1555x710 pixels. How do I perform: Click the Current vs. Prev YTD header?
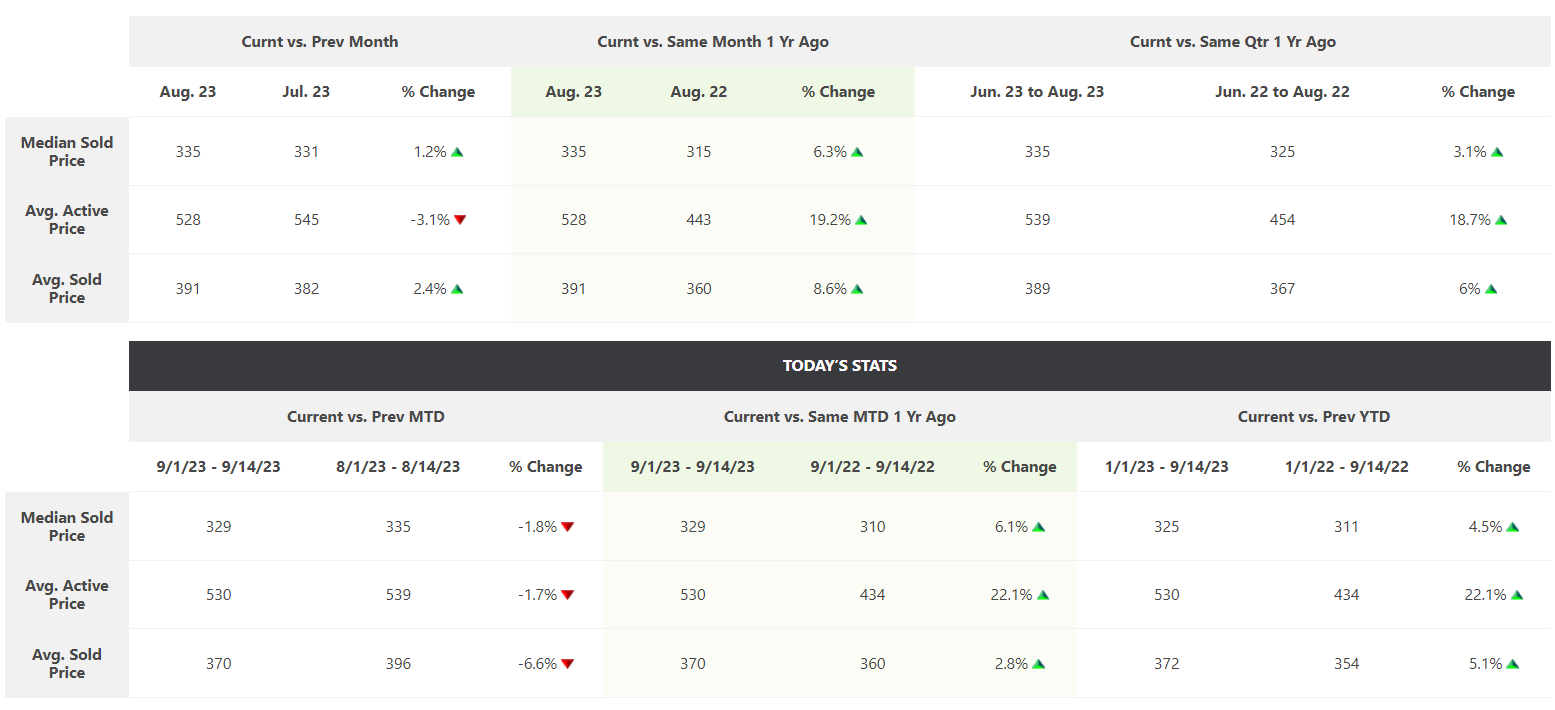coord(1314,417)
